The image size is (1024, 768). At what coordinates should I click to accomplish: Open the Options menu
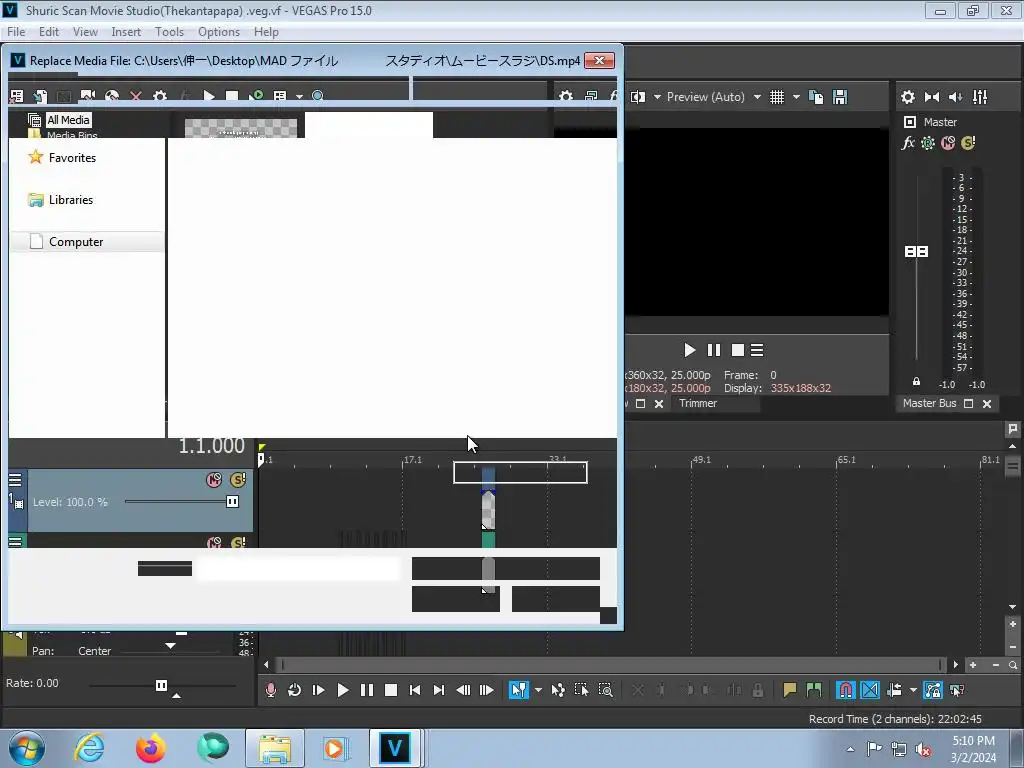(219, 31)
